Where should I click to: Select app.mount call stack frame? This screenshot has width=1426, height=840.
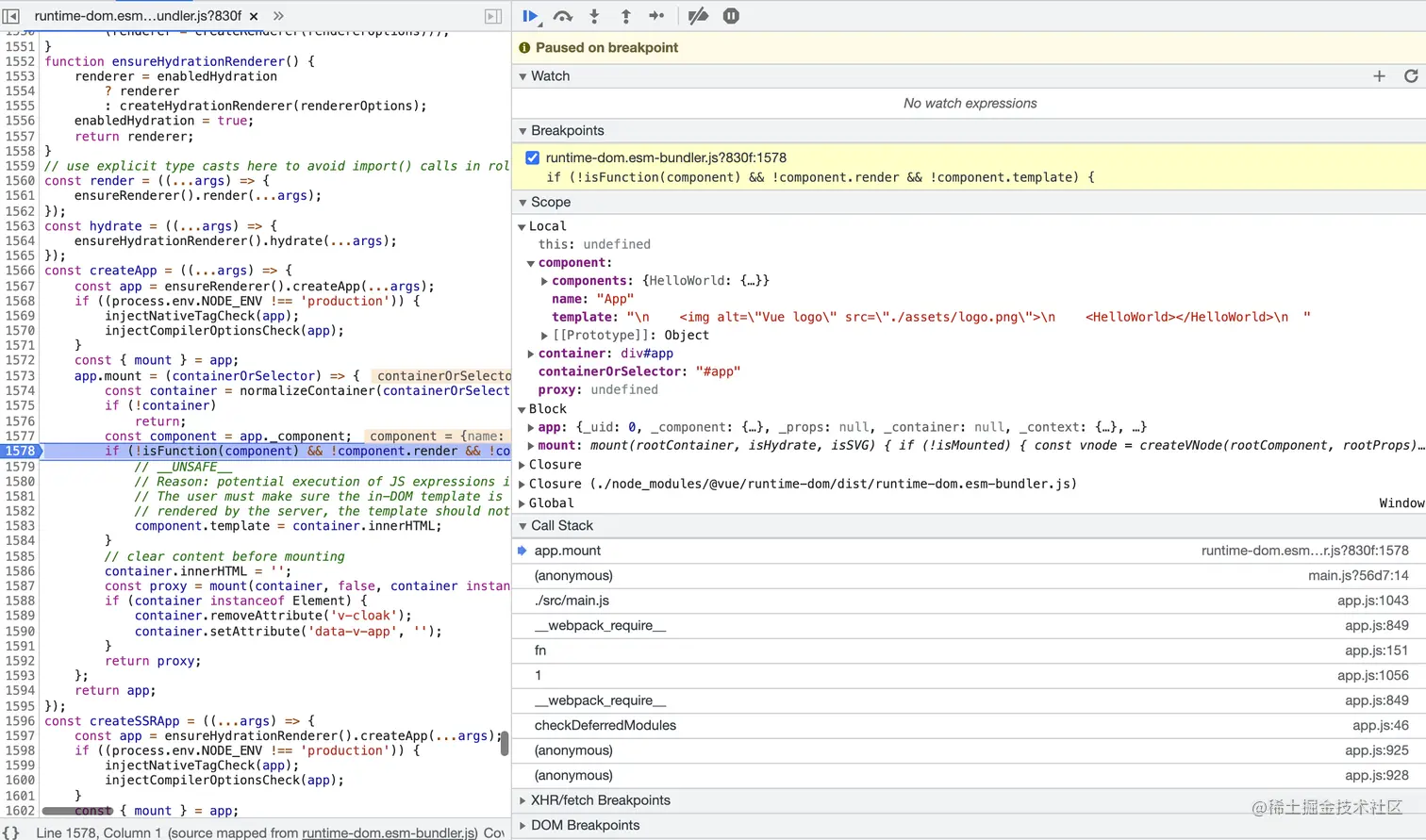(x=969, y=551)
